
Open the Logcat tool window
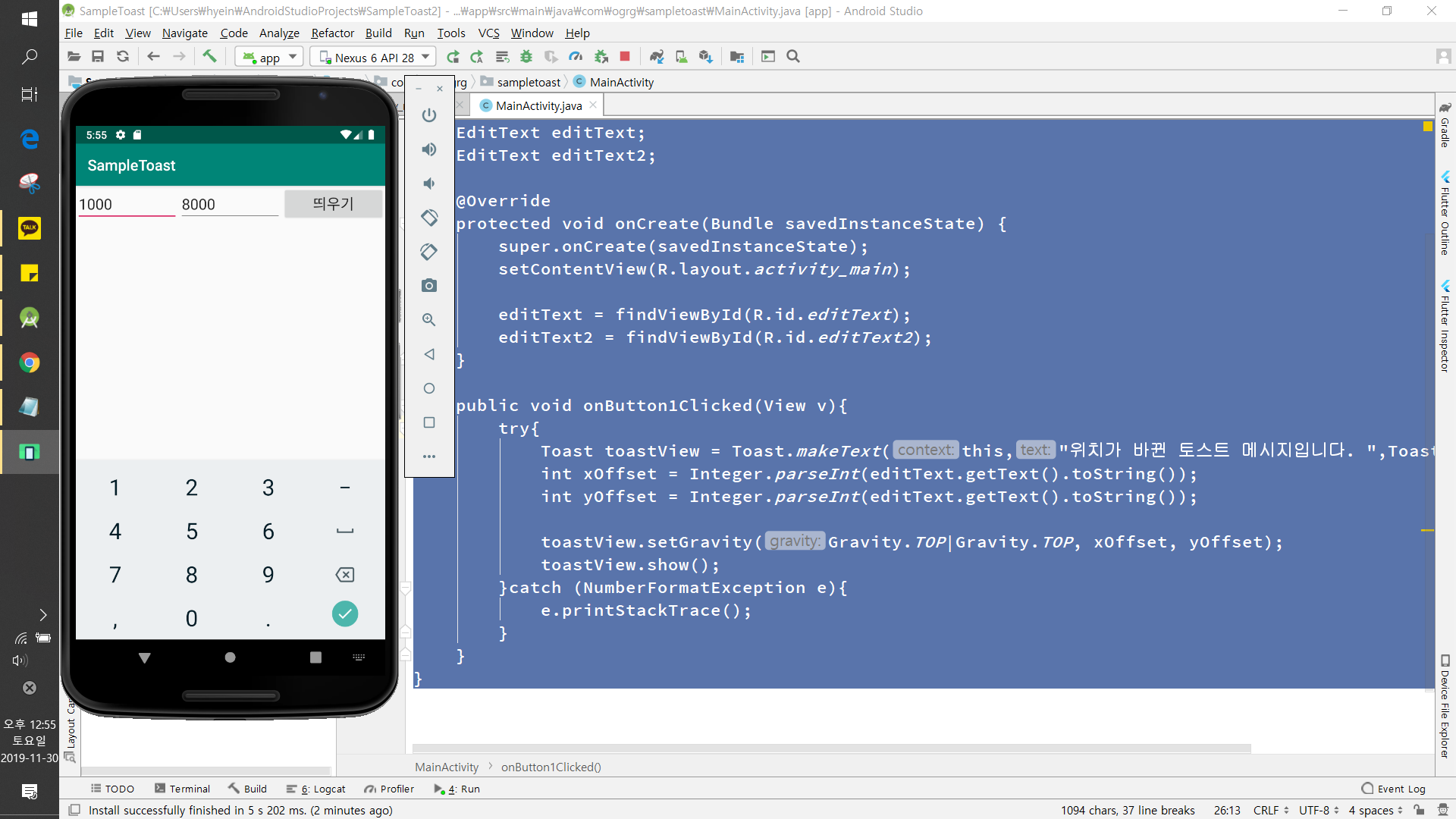click(317, 789)
